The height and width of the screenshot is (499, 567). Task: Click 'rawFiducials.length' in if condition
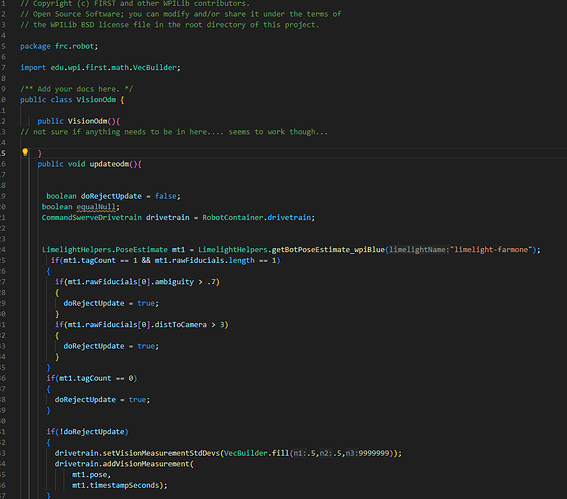click(x=218, y=260)
